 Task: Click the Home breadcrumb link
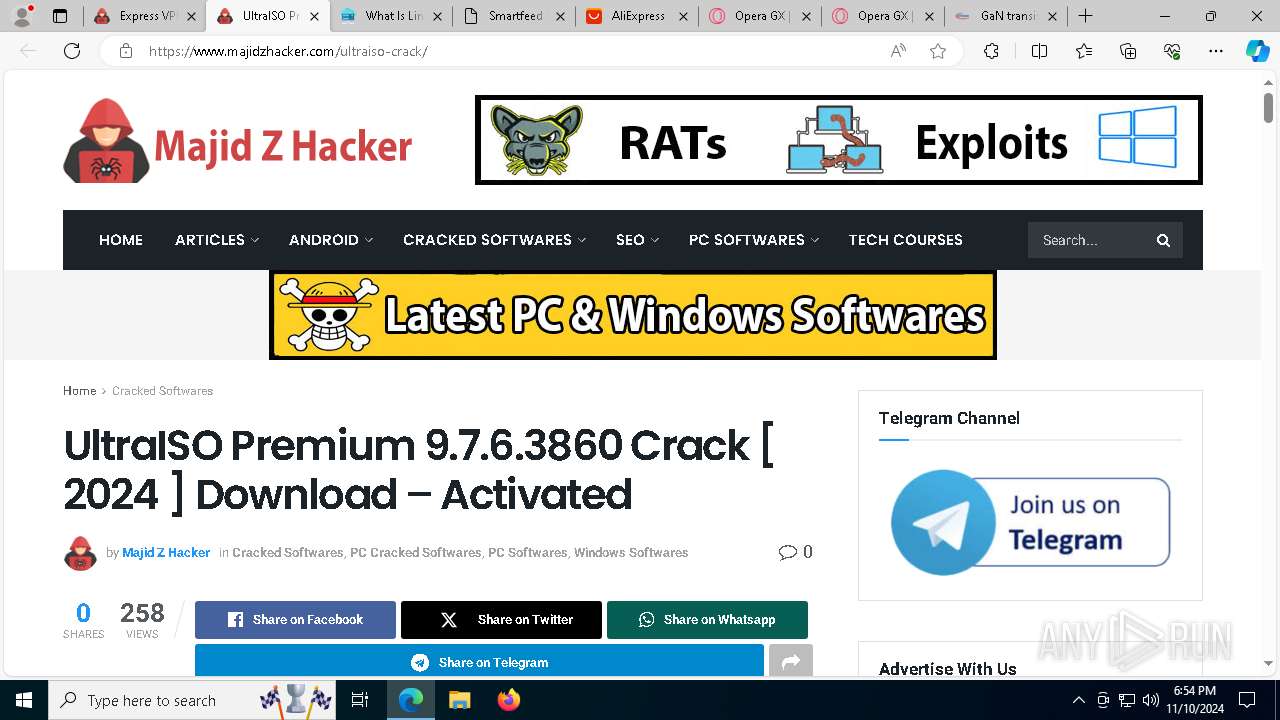point(80,391)
